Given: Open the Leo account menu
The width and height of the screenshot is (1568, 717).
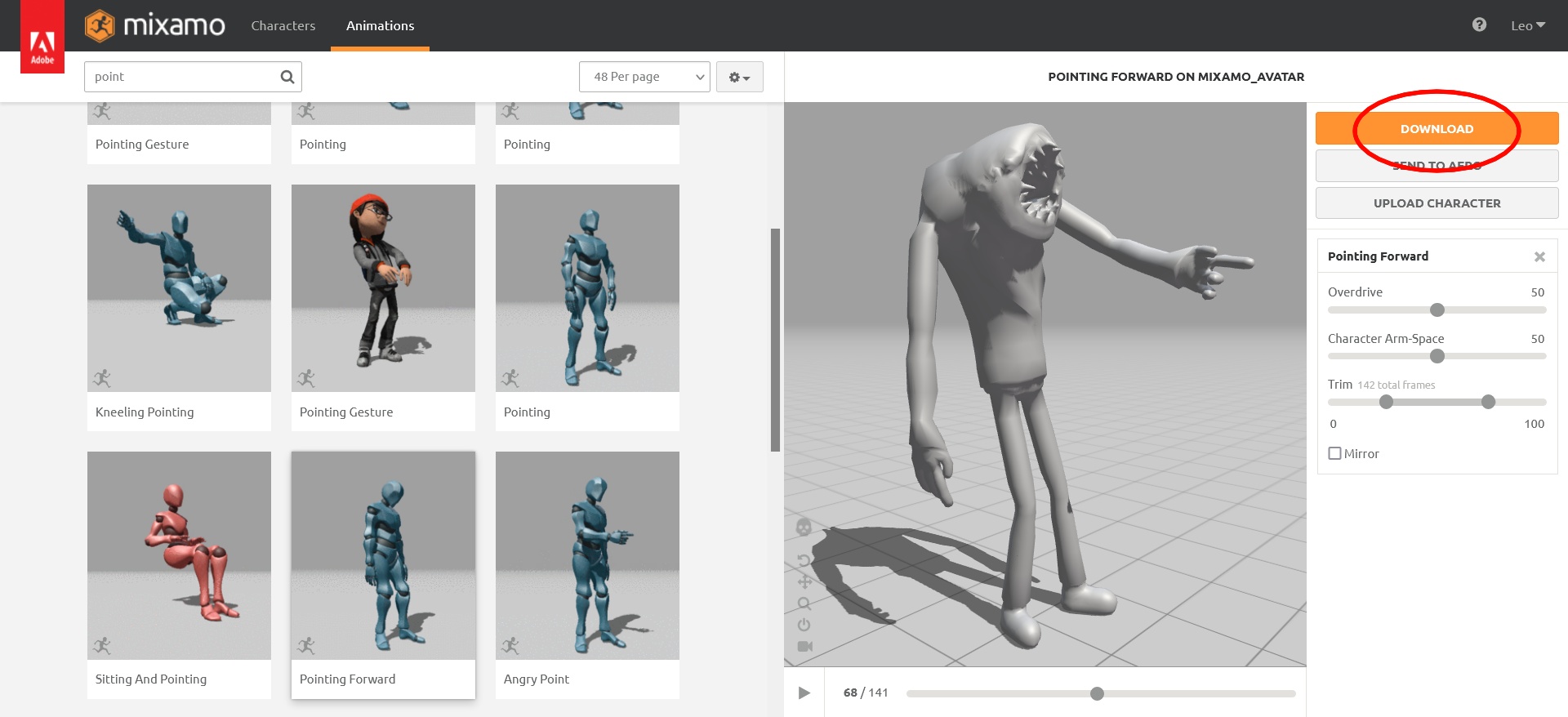Looking at the screenshot, I should (1527, 25).
